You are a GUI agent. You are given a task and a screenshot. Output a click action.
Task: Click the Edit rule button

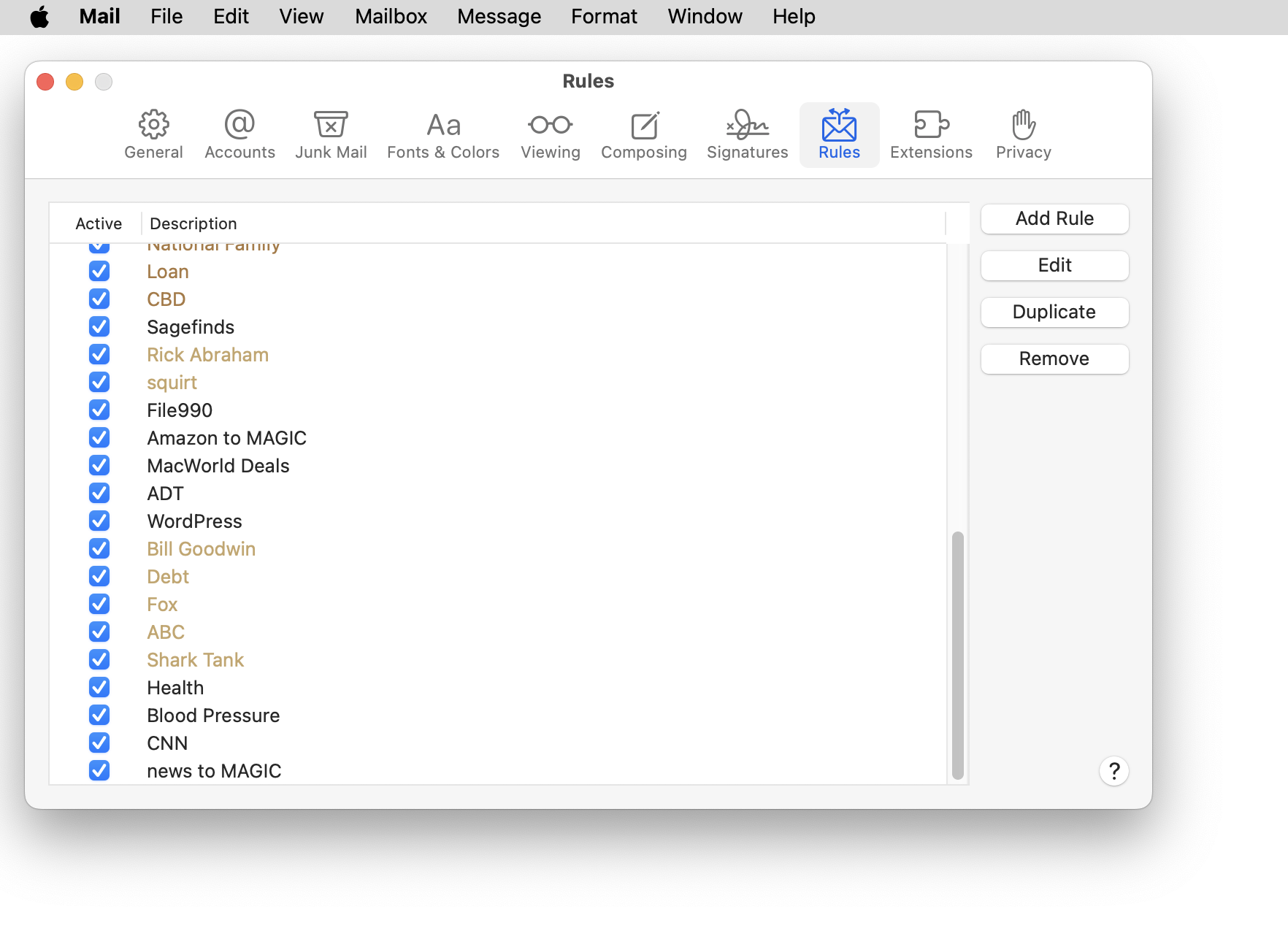(1055, 266)
